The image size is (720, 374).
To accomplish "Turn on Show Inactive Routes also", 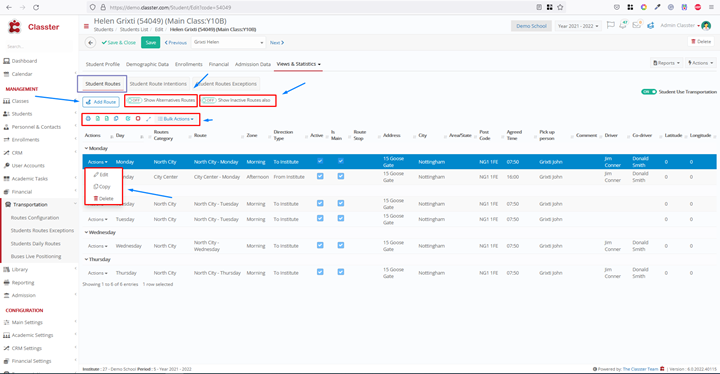I will [209, 100].
